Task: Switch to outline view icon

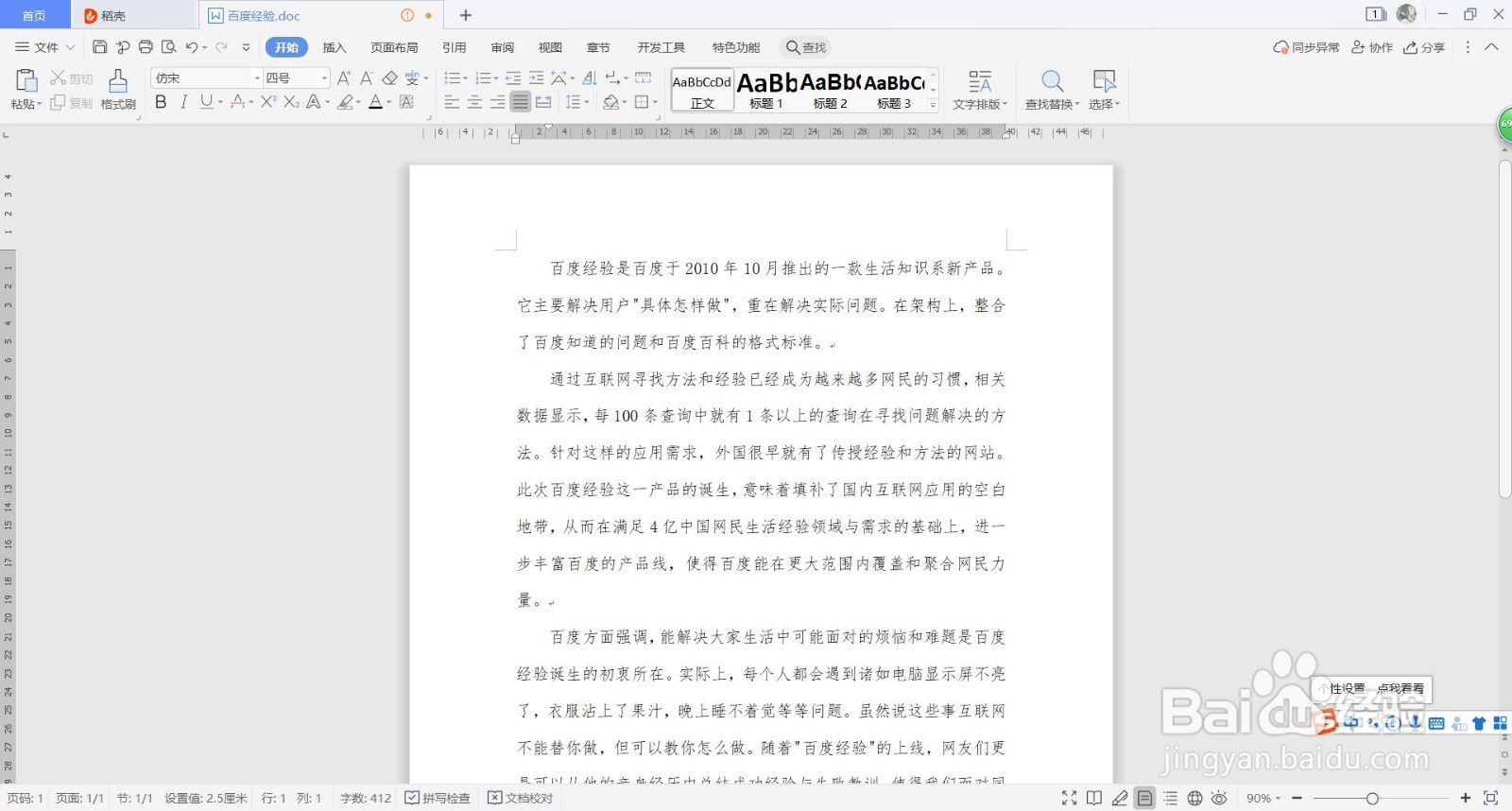Action: pos(1170,798)
